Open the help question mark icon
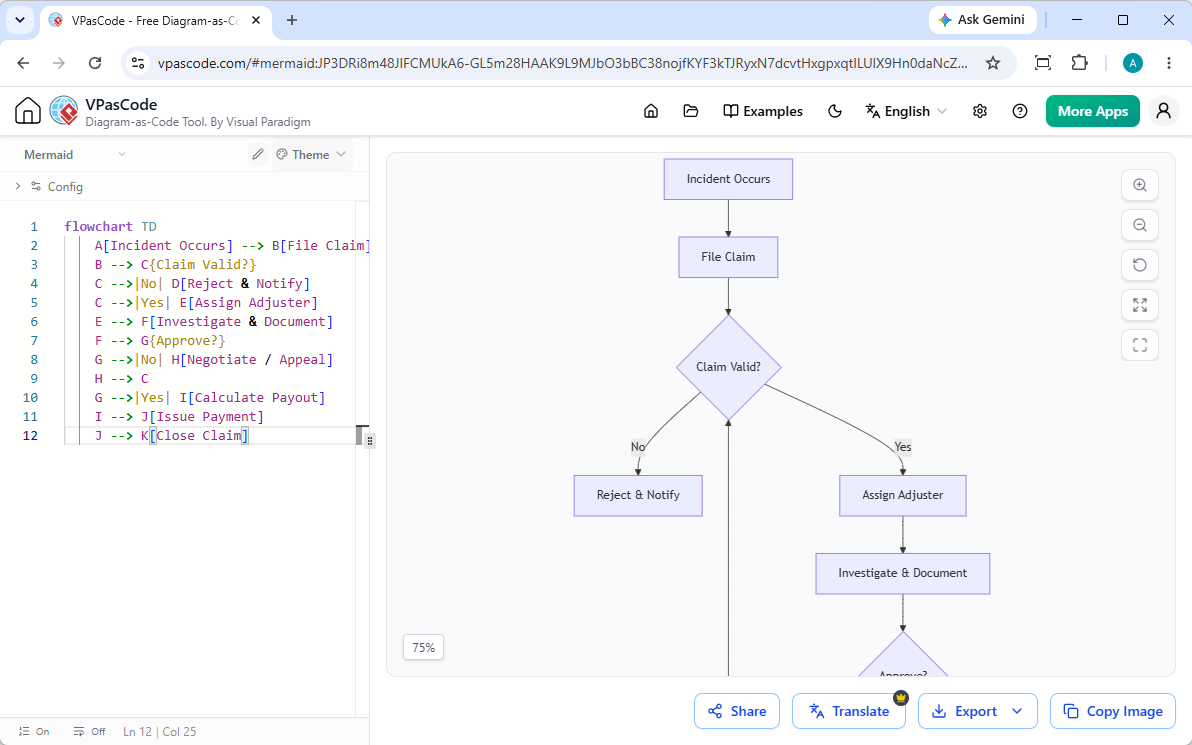The height and width of the screenshot is (745, 1192). pos(1020,111)
